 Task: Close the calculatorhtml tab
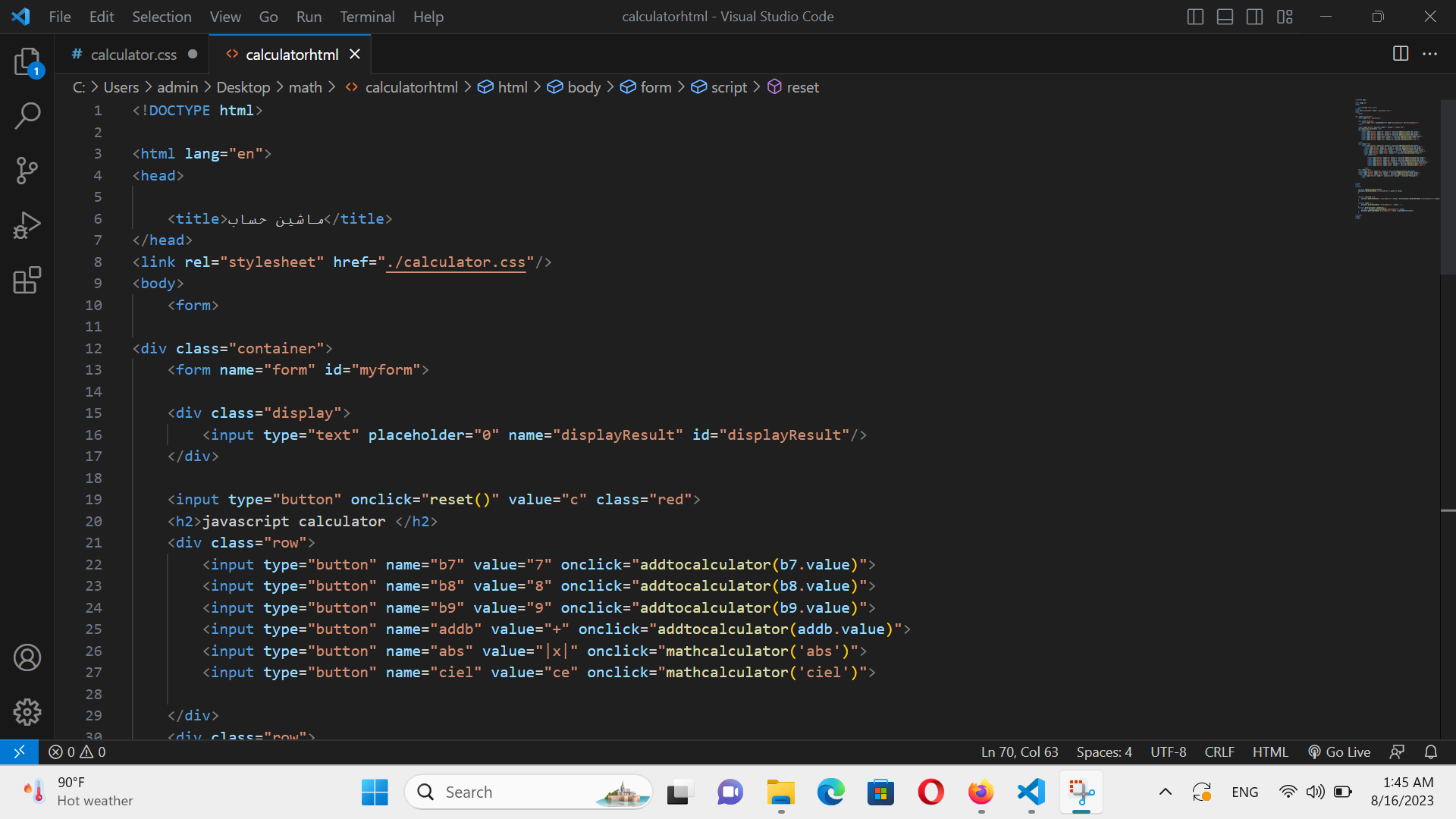point(355,55)
